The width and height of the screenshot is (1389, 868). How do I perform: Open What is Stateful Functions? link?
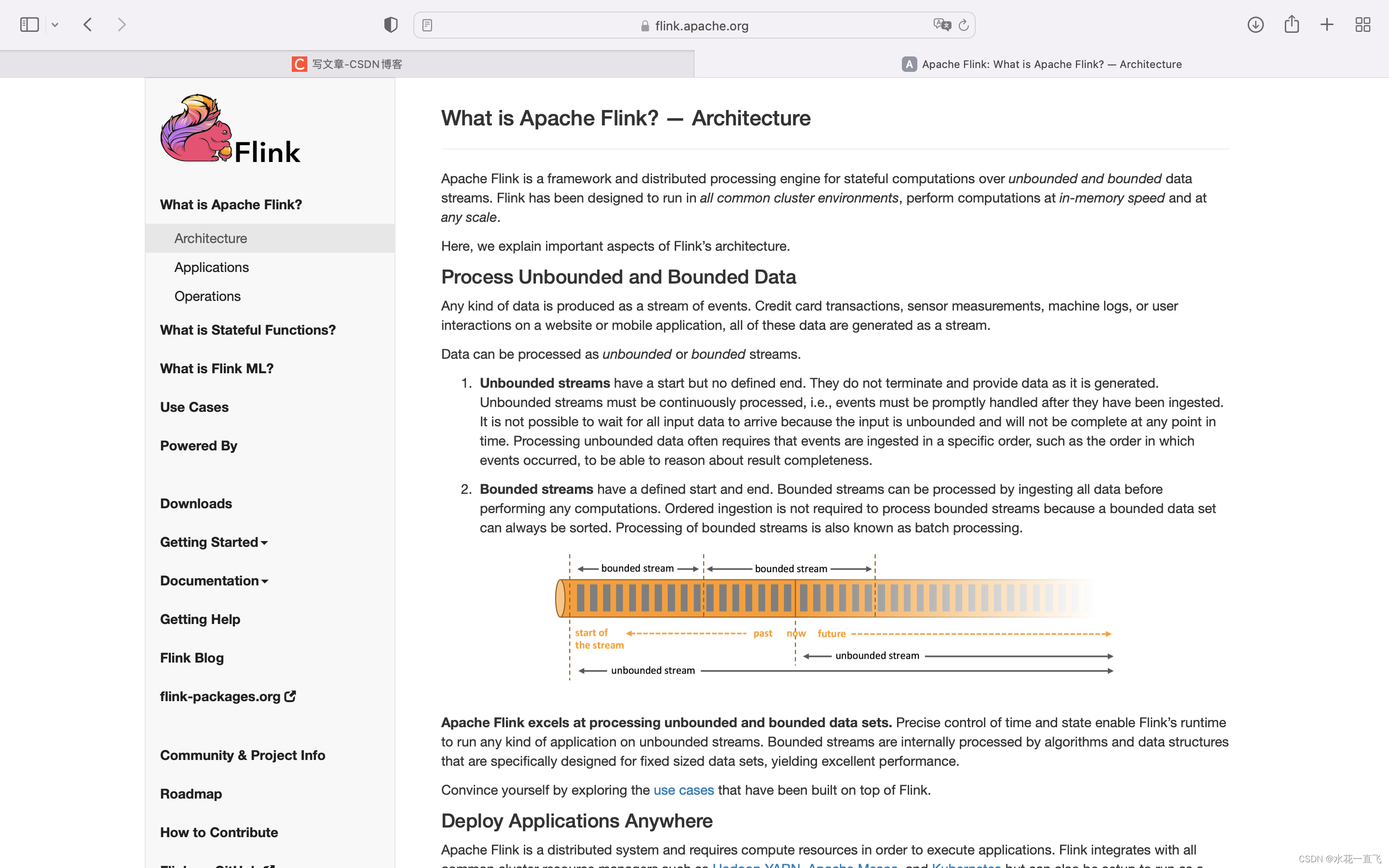(248, 330)
